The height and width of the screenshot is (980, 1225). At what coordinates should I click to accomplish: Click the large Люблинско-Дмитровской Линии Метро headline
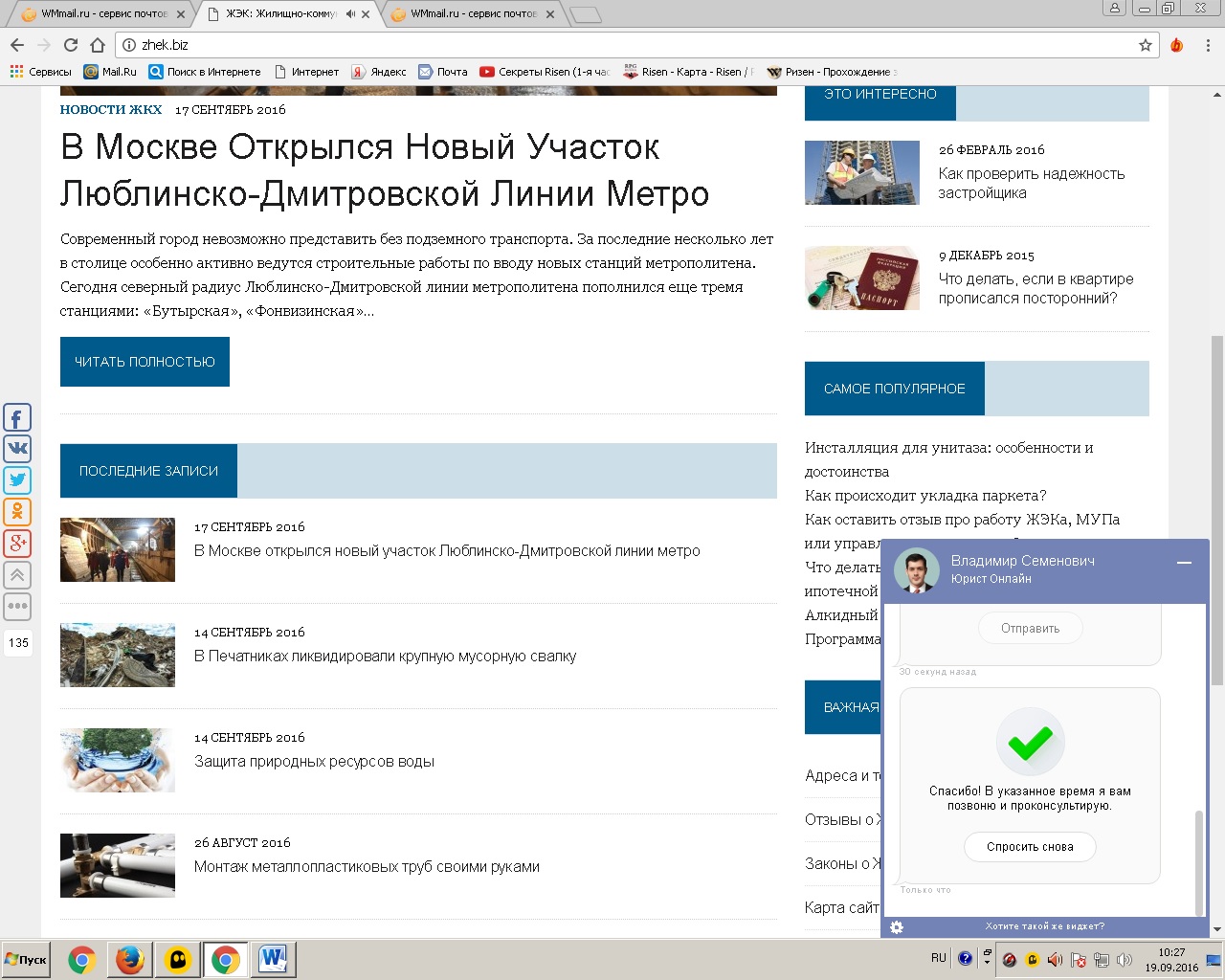point(385,170)
